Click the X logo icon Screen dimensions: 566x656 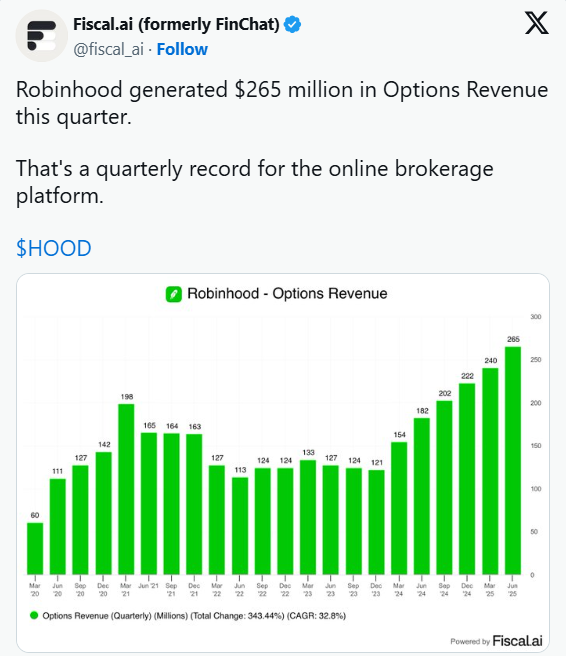537,23
